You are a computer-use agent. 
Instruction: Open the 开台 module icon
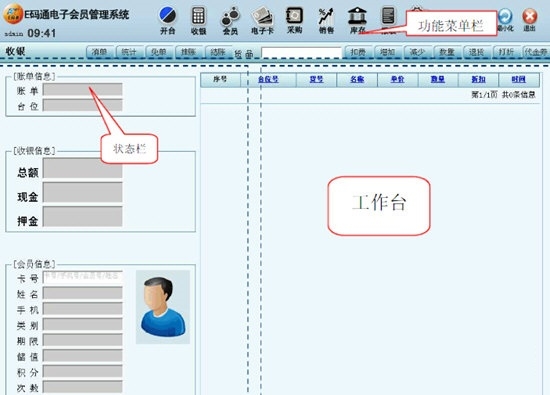(168, 15)
